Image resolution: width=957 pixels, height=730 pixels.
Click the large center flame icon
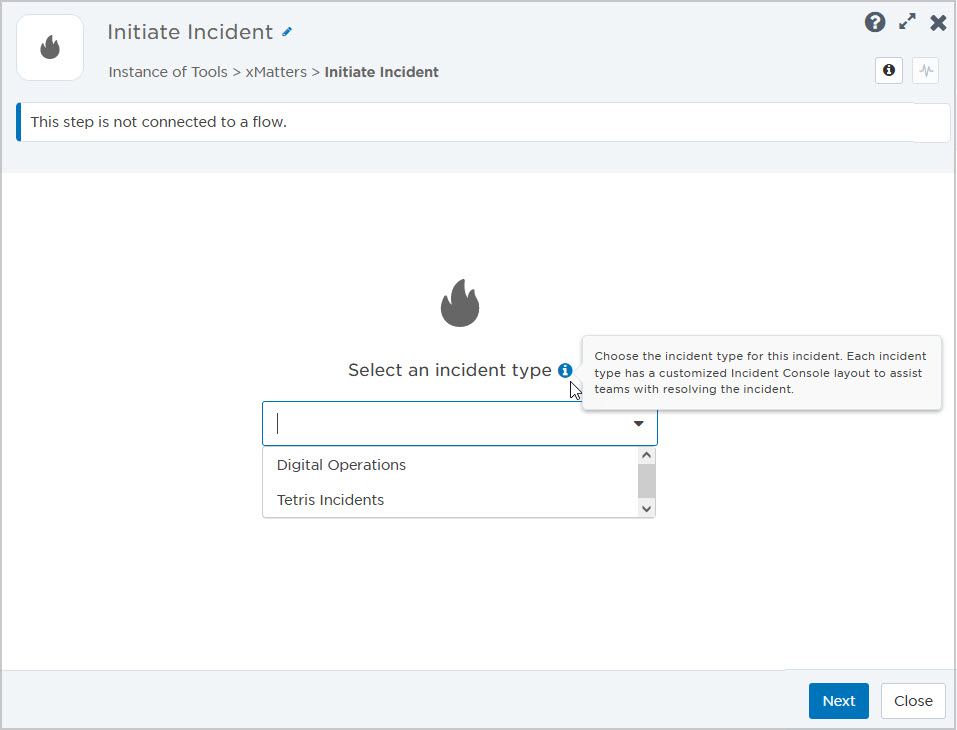tap(460, 303)
